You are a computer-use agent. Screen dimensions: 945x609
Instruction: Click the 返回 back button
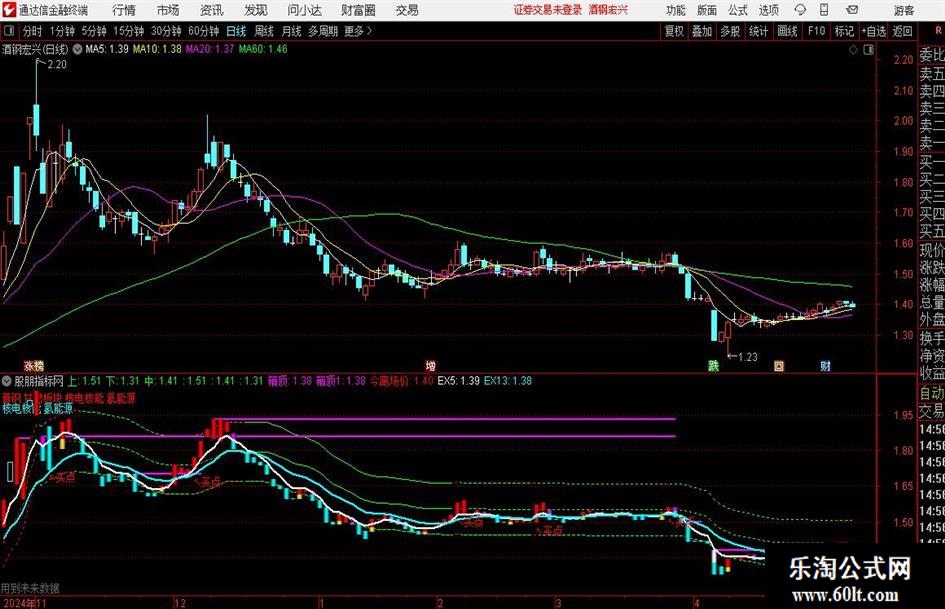coord(902,31)
